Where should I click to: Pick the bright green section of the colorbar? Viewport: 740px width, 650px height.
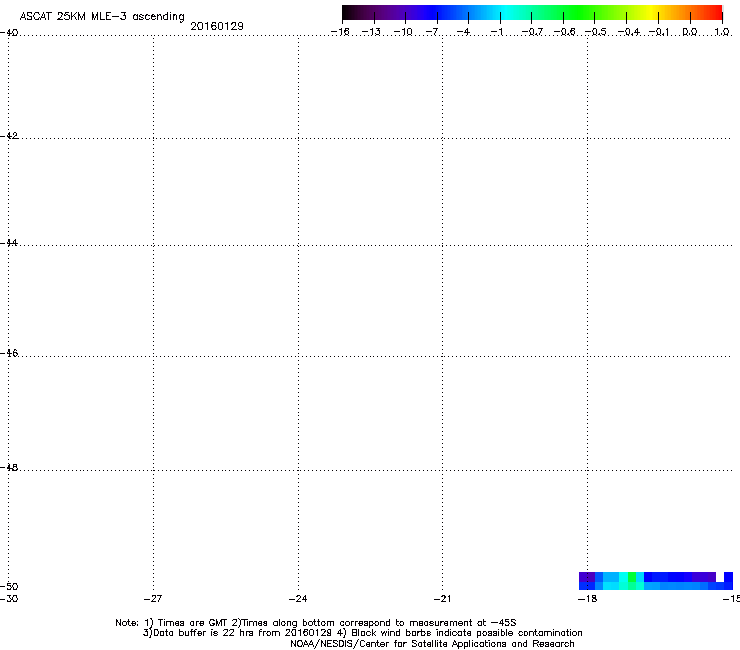pos(578,13)
